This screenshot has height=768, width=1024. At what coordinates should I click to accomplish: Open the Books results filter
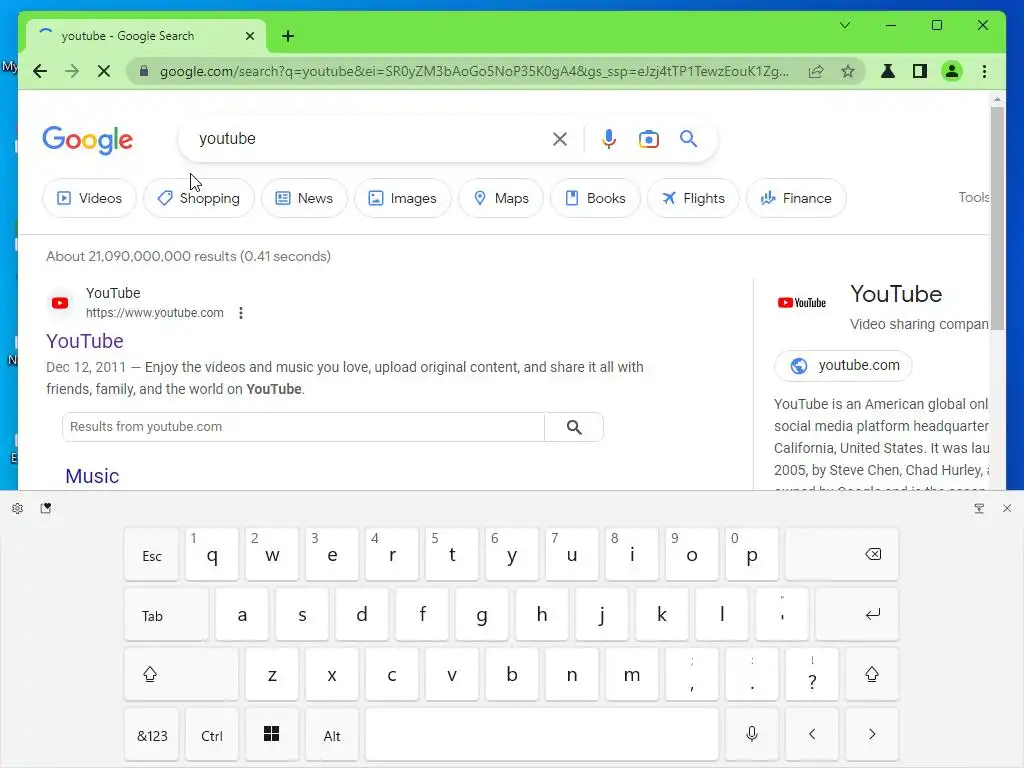point(596,199)
